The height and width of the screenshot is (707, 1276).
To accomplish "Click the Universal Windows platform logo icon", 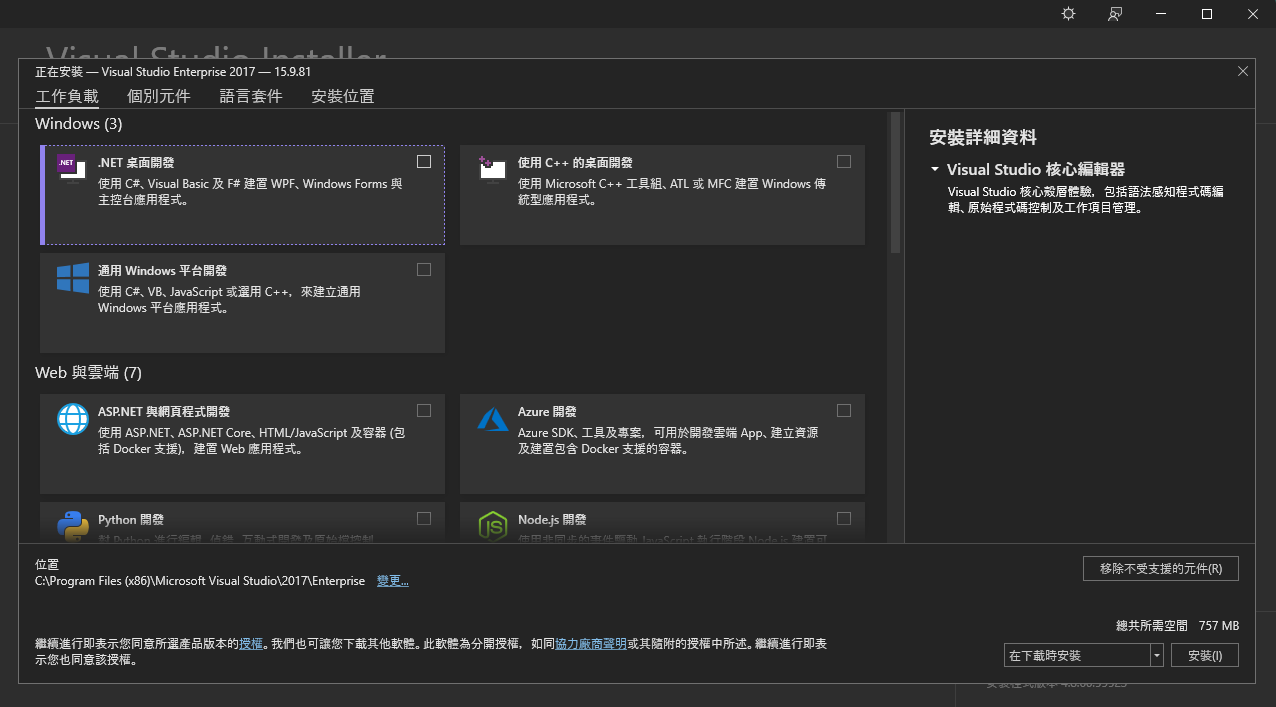I will coord(73,278).
